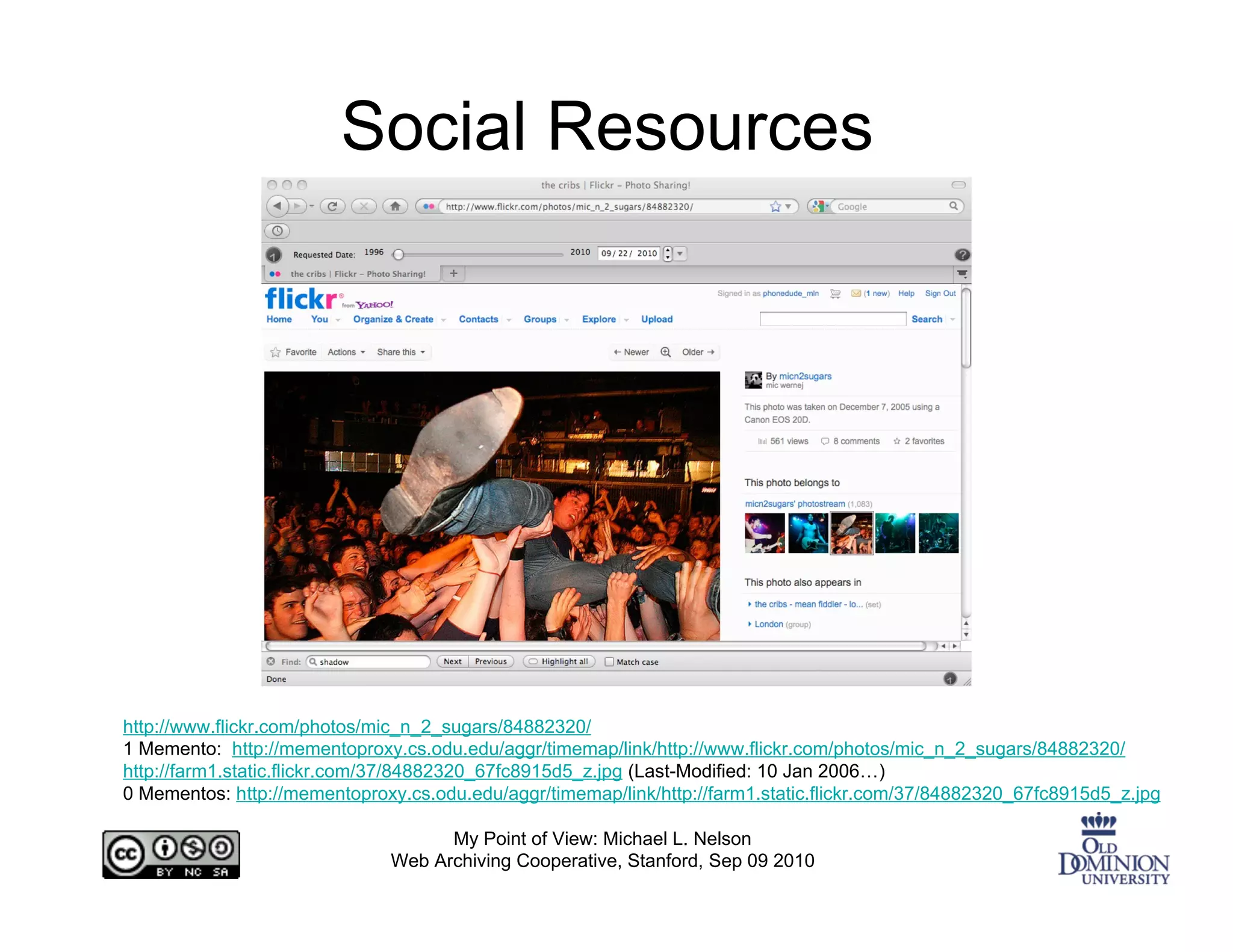
Task: Open the Explore menu item
Action: tap(599, 320)
